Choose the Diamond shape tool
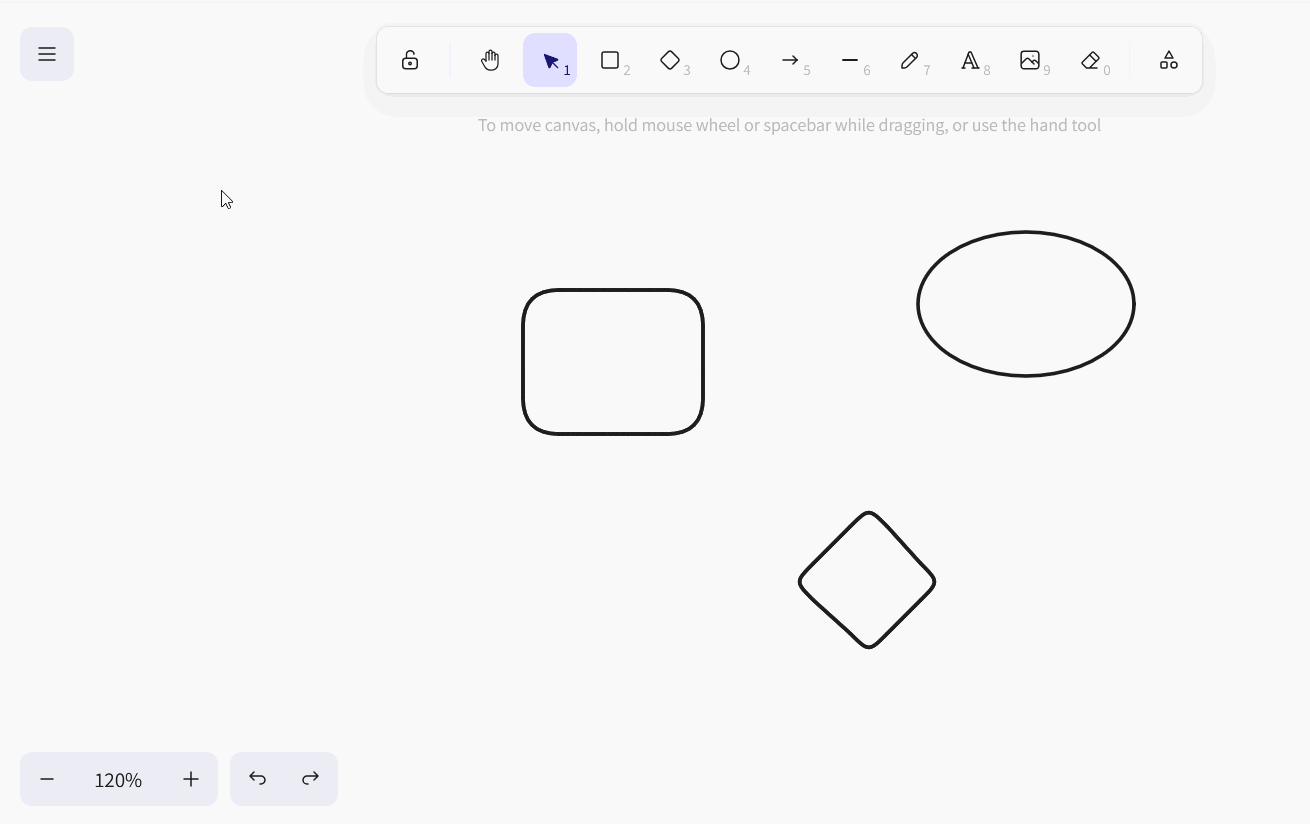1310x824 pixels. 670,61
